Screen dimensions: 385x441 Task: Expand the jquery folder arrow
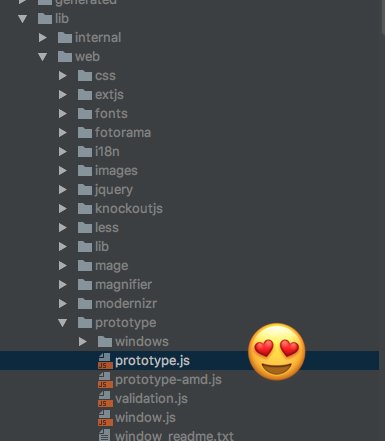[63, 190]
